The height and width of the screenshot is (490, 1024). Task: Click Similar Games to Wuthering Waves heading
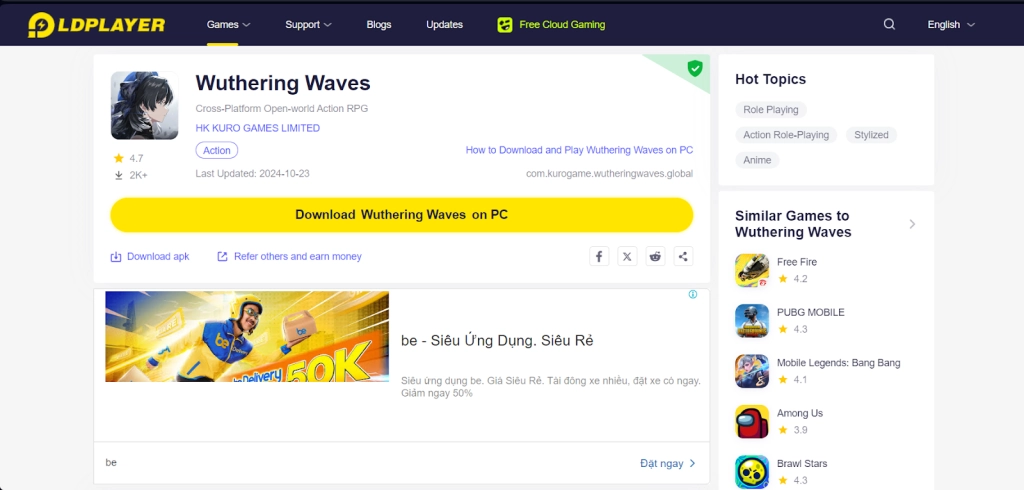[x=793, y=224]
